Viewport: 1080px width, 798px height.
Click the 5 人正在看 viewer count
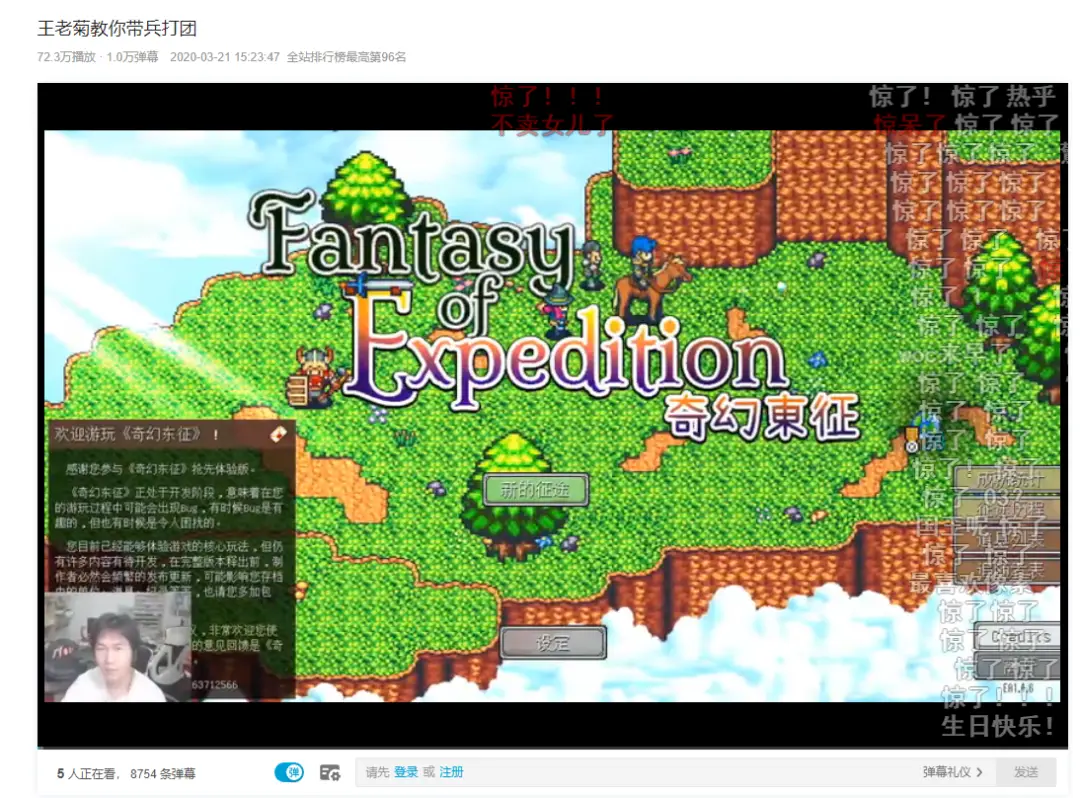click(x=87, y=773)
